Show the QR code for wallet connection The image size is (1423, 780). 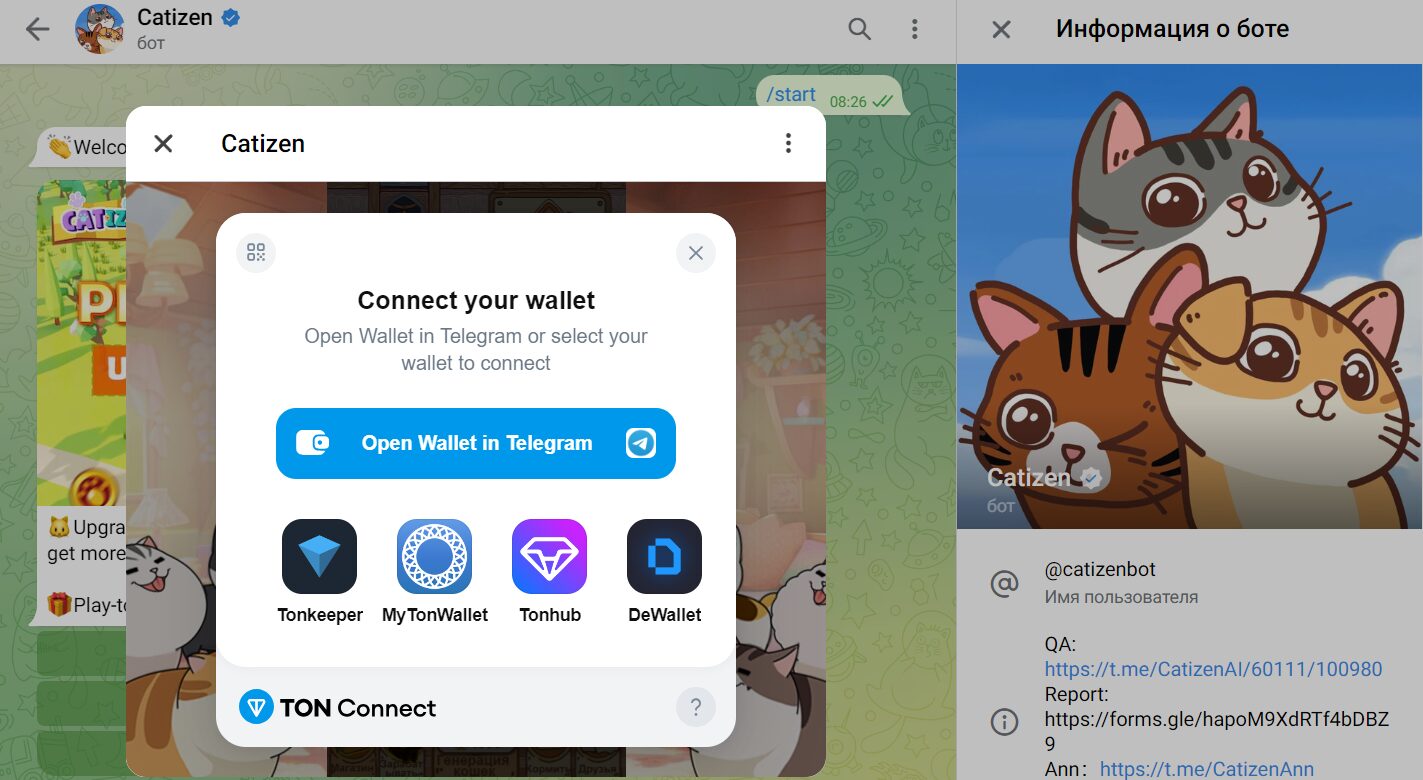[256, 253]
